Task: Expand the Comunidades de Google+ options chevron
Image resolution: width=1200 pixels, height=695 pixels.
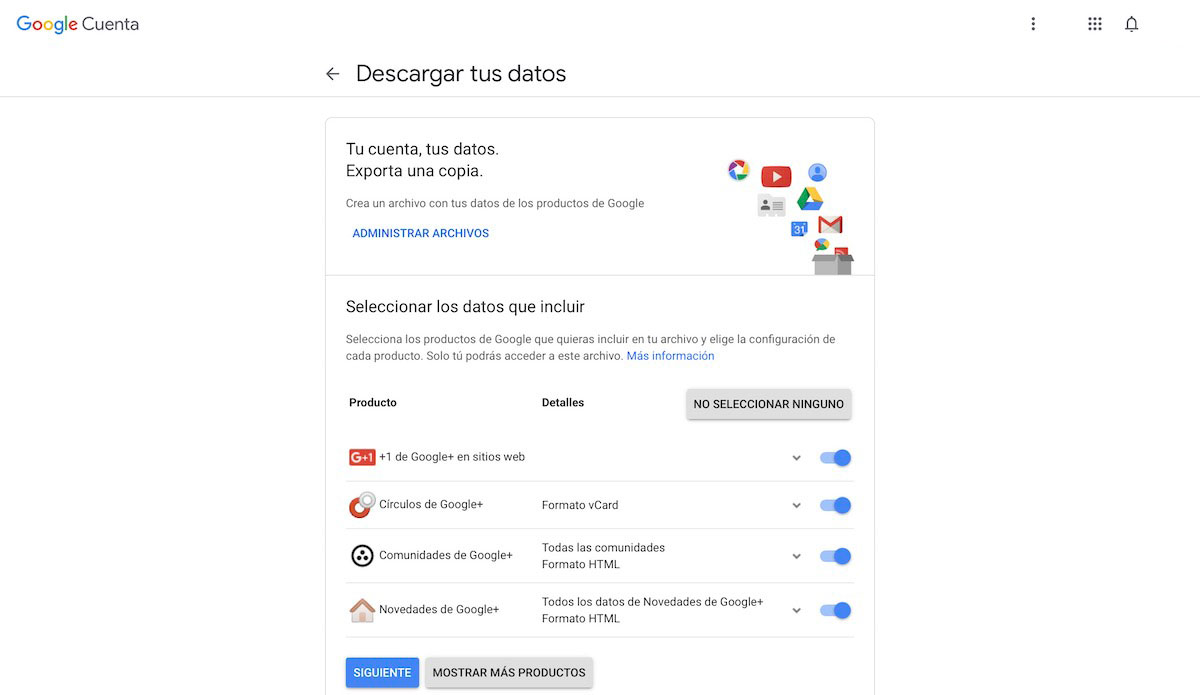Action: click(797, 556)
